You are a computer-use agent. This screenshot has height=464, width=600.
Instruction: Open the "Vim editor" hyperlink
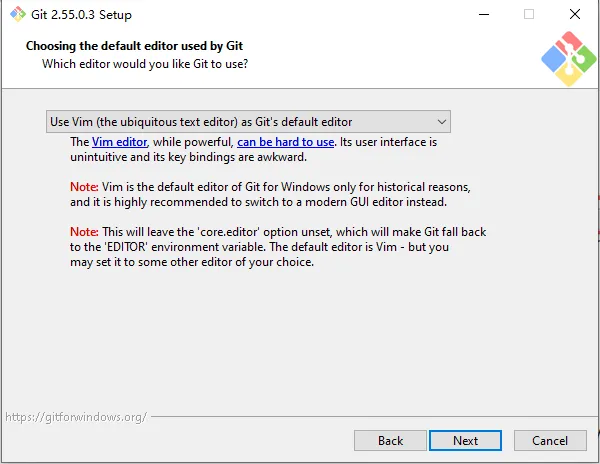[119, 142]
